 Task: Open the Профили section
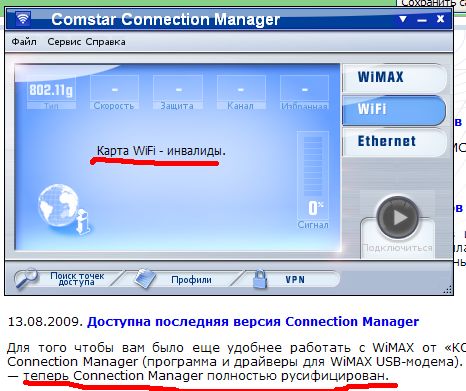coord(191,279)
